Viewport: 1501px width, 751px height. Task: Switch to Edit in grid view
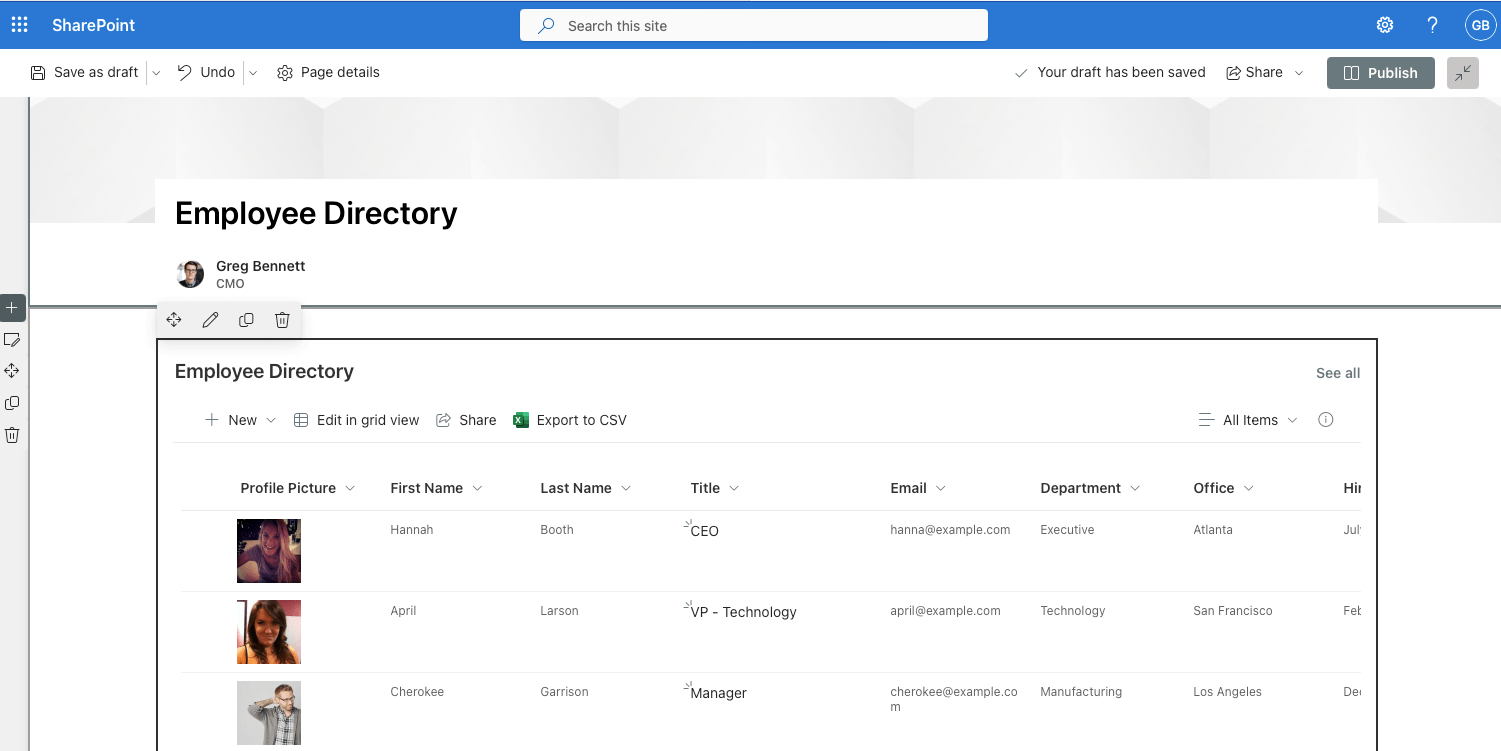tap(356, 420)
